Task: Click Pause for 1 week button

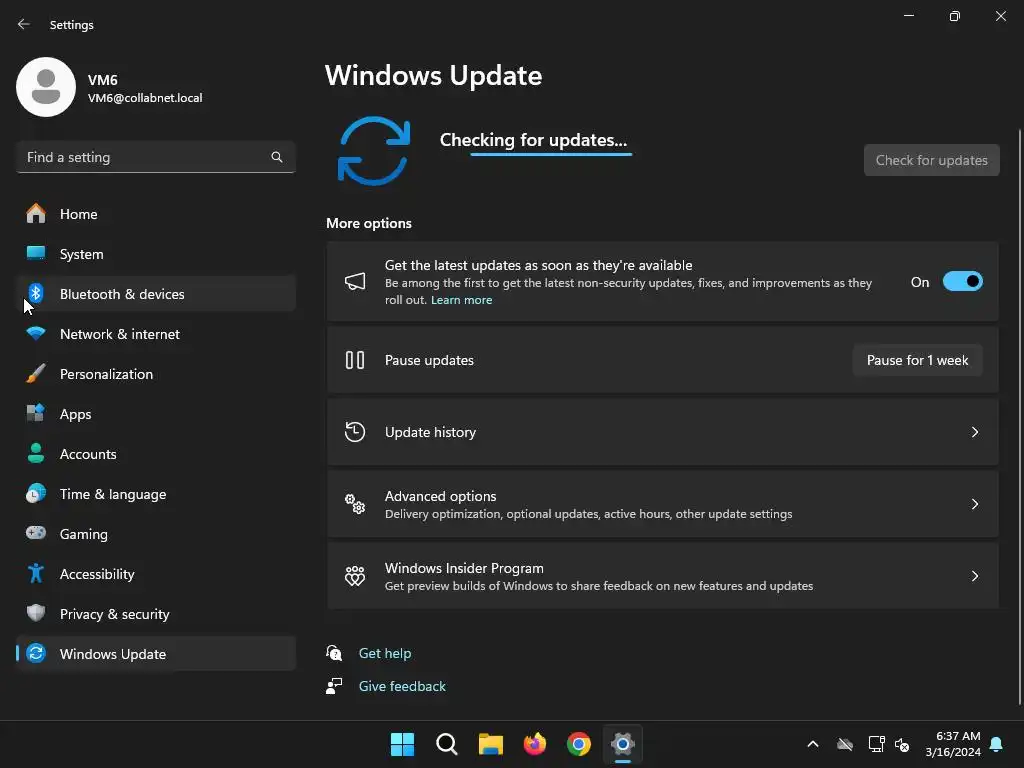Action: coord(917,360)
